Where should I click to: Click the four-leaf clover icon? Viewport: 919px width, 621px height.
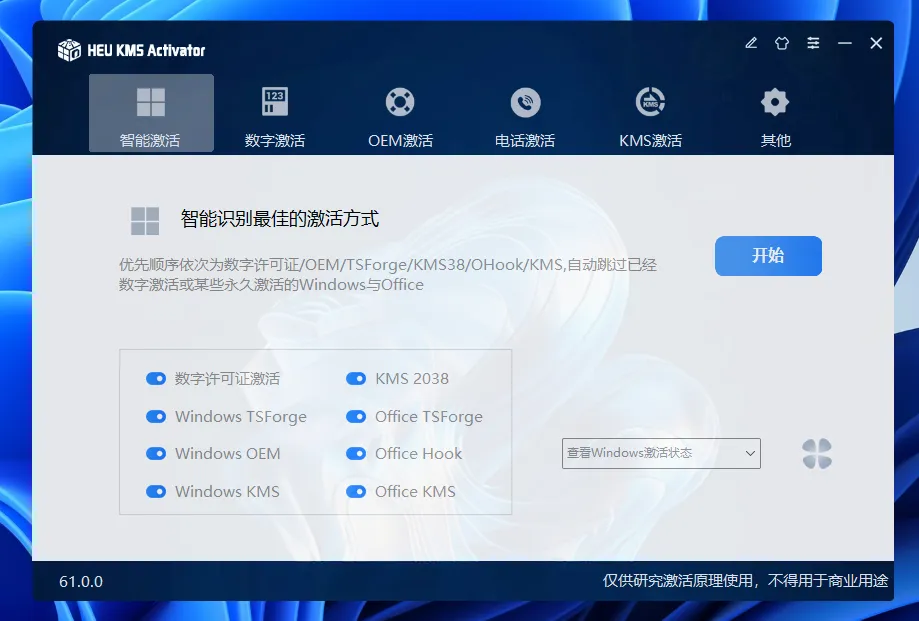[x=817, y=453]
